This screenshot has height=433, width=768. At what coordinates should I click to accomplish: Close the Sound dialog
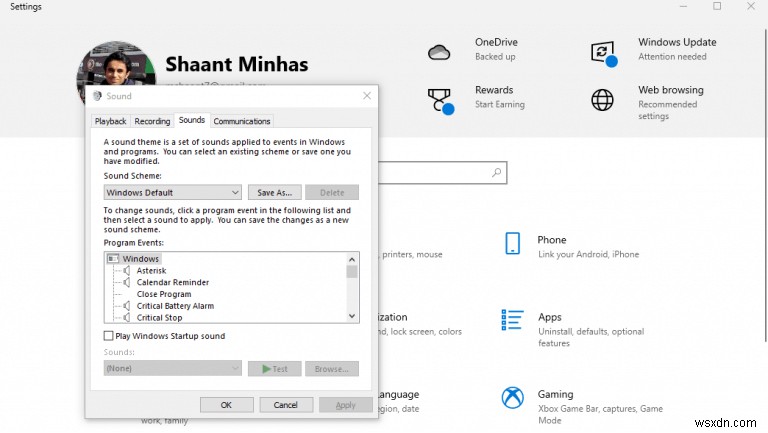(x=367, y=96)
